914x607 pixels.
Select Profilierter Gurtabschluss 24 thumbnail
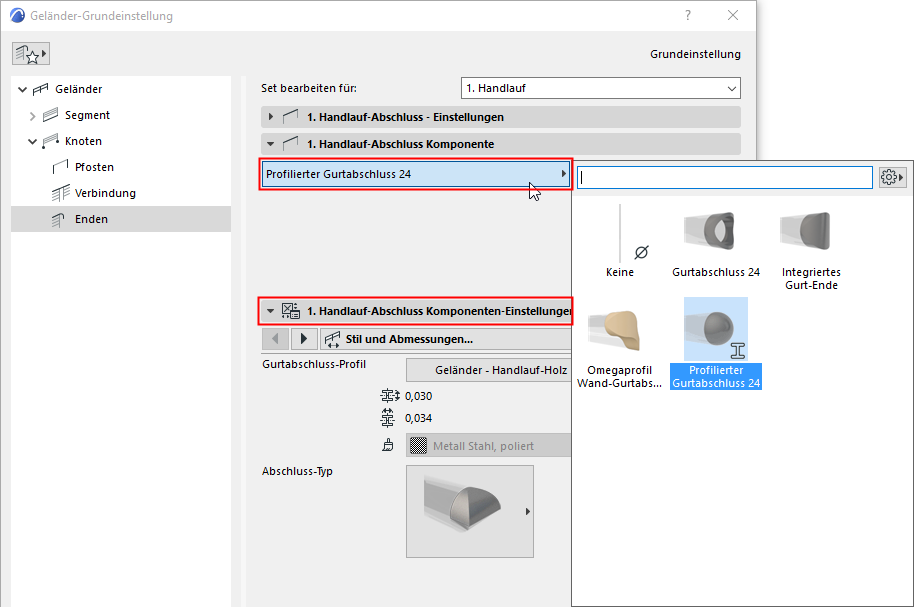pos(716,329)
